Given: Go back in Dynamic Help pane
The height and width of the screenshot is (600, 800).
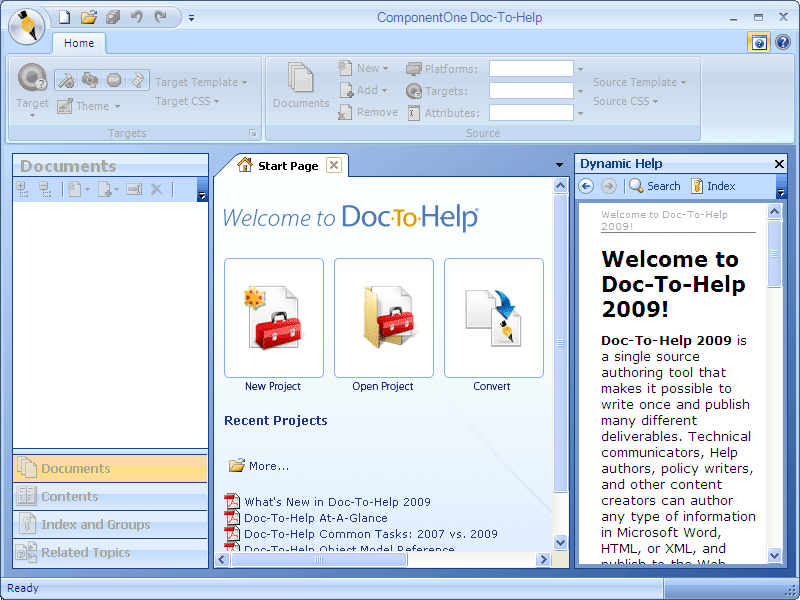Looking at the screenshot, I should tap(586, 186).
